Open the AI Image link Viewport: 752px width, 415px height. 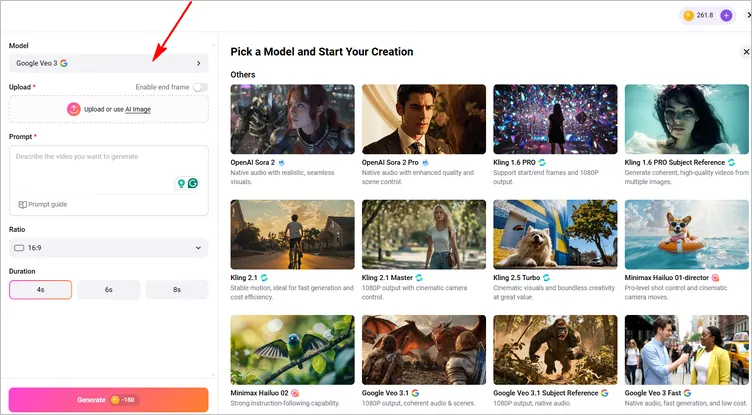[138, 109]
